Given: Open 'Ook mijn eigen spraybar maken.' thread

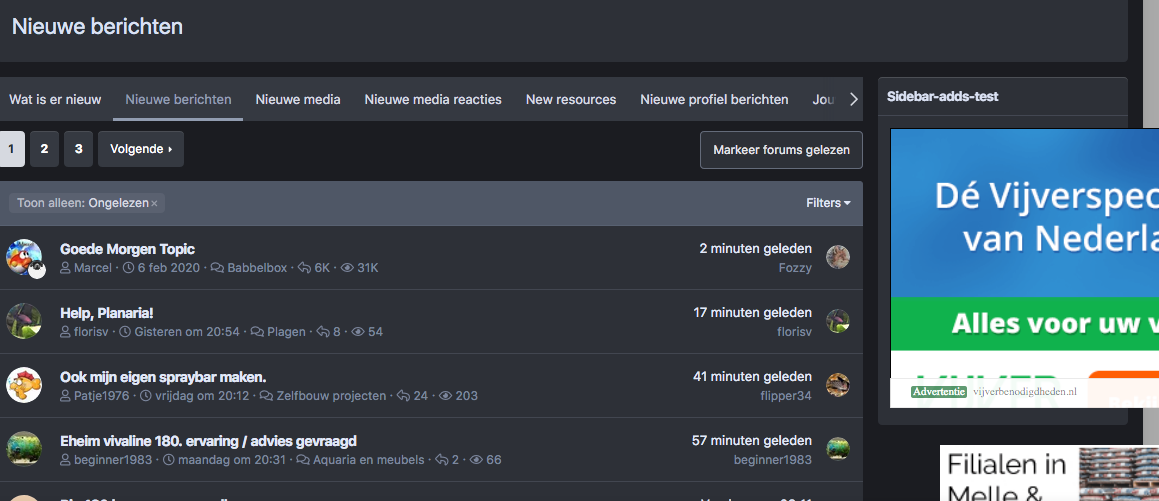Looking at the screenshot, I should (163, 377).
